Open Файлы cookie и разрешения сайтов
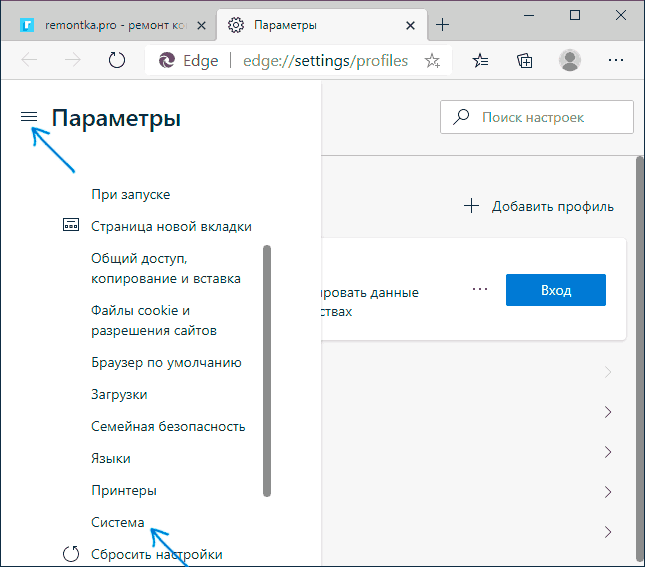645x567 pixels. 154,320
